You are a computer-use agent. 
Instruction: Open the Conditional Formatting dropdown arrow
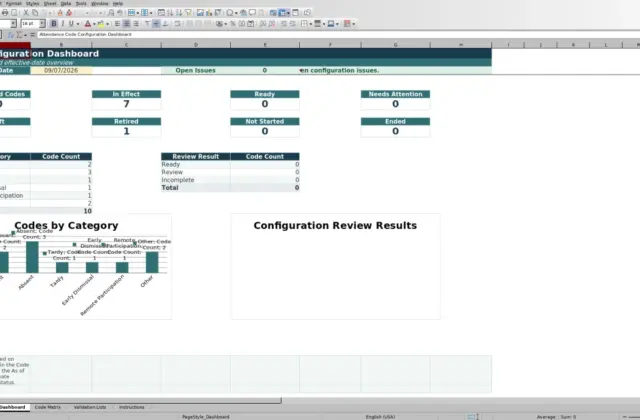coord(353,24)
